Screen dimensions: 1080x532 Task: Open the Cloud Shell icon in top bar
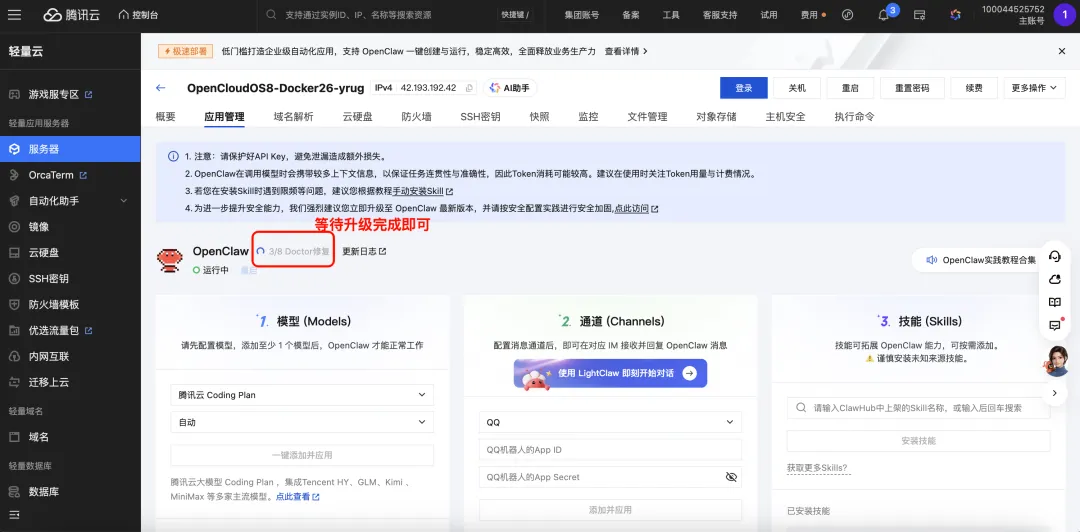click(848, 14)
